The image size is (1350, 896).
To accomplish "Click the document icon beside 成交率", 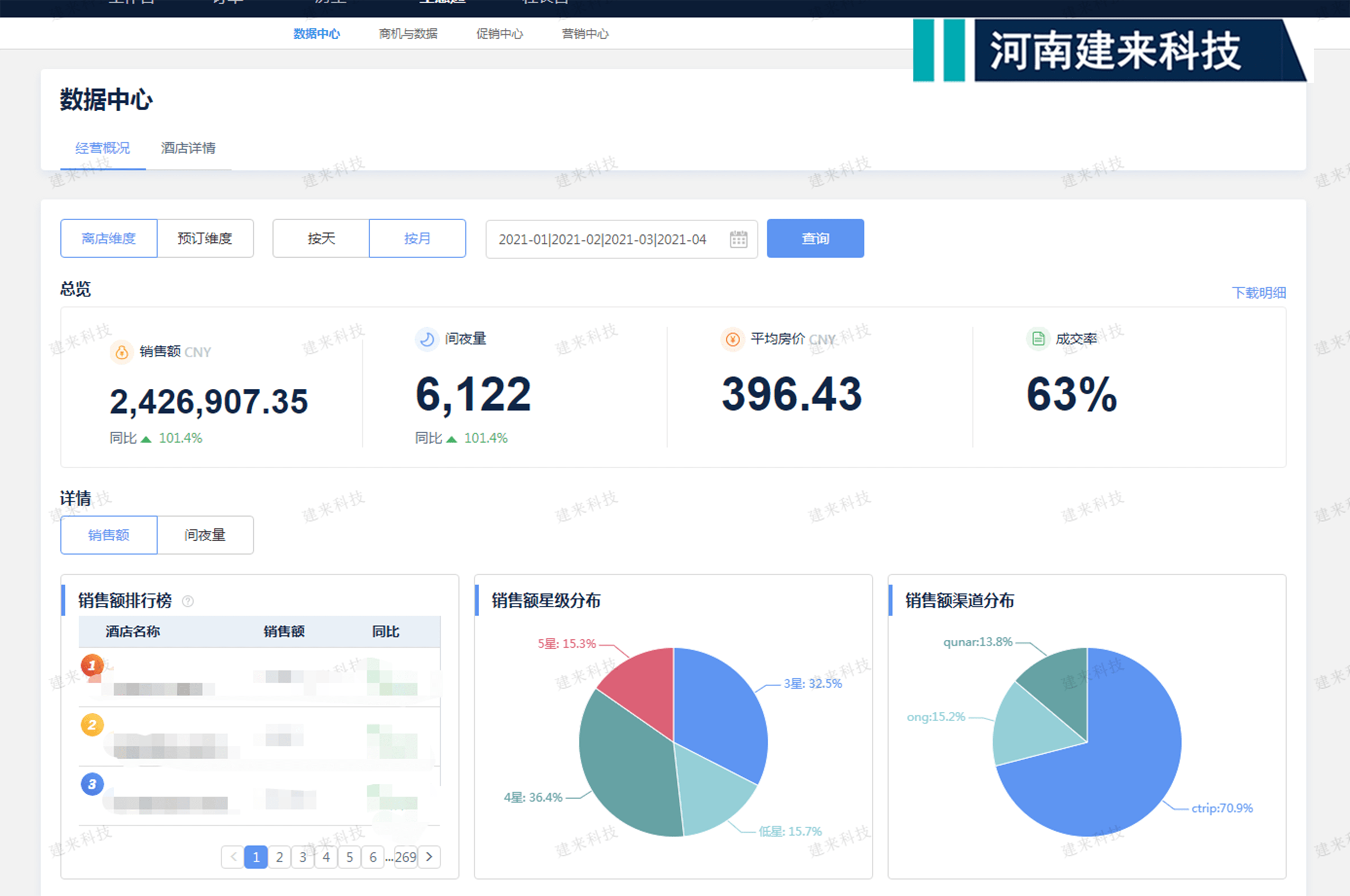I will click(x=1038, y=339).
